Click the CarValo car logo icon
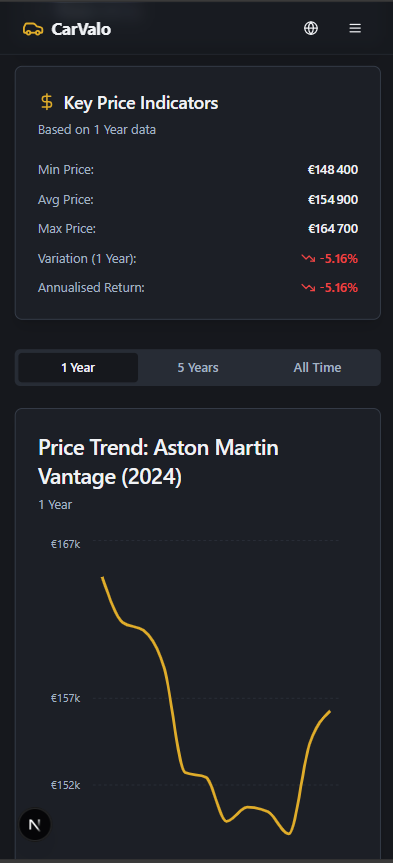 (x=33, y=29)
